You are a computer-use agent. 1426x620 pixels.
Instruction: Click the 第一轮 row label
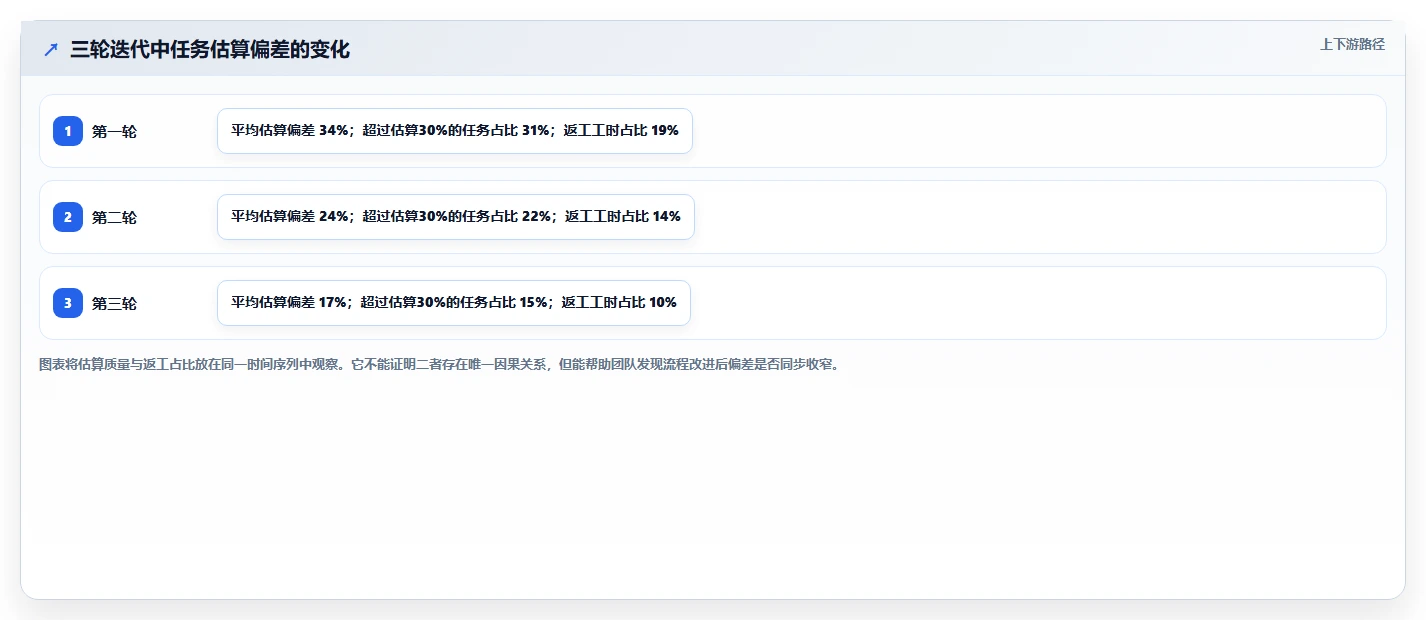(114, 131)
